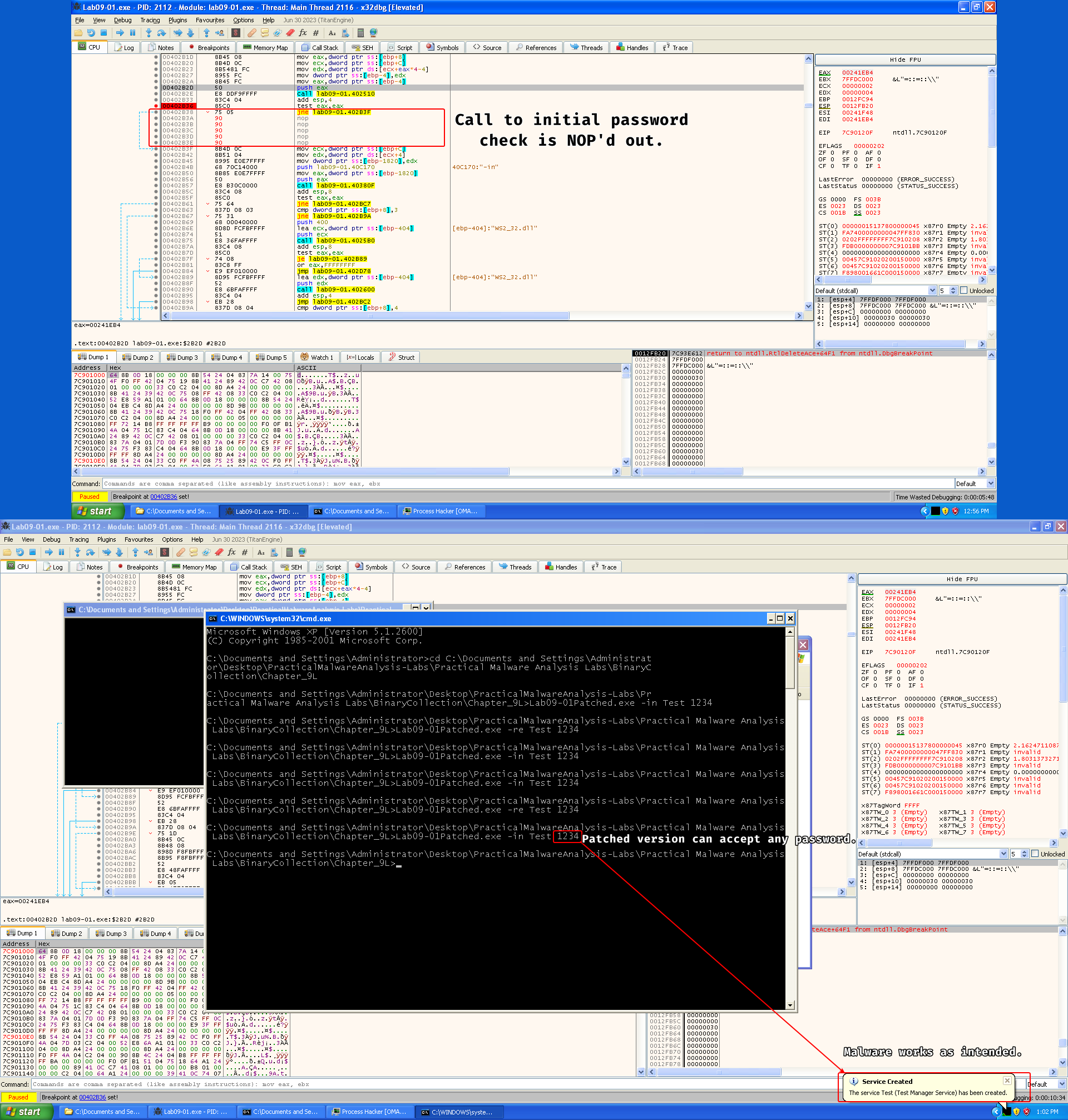
Task: Open the Scylla plugin icon in upper toolbar
Action: (x=236, y=33)
